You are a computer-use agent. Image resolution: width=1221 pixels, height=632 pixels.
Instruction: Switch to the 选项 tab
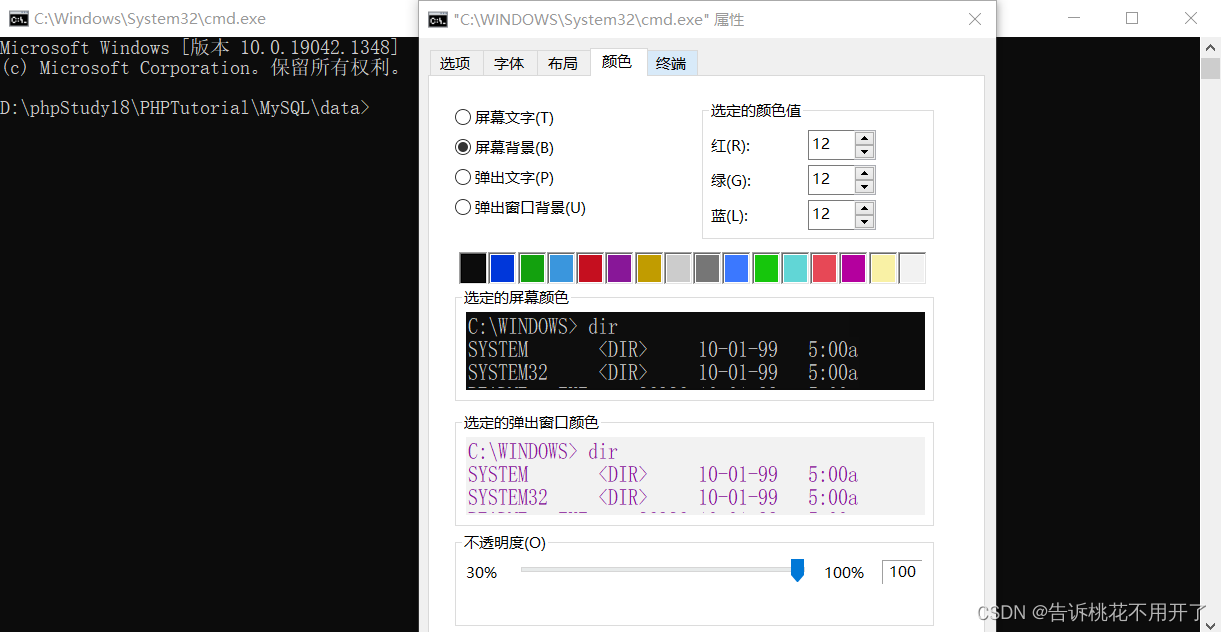coord(455,63)
